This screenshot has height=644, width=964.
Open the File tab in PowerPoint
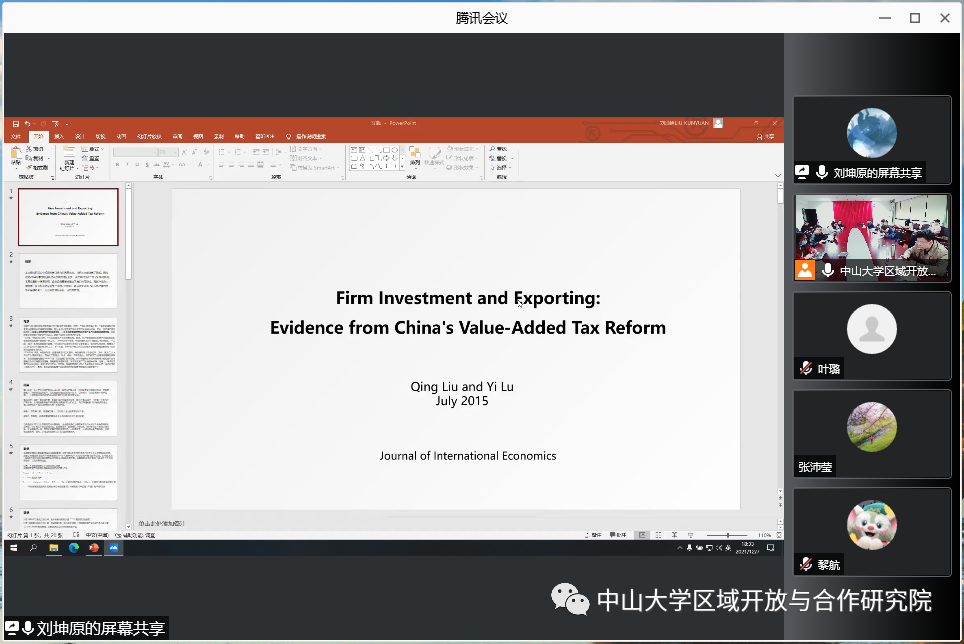(15, 136)
